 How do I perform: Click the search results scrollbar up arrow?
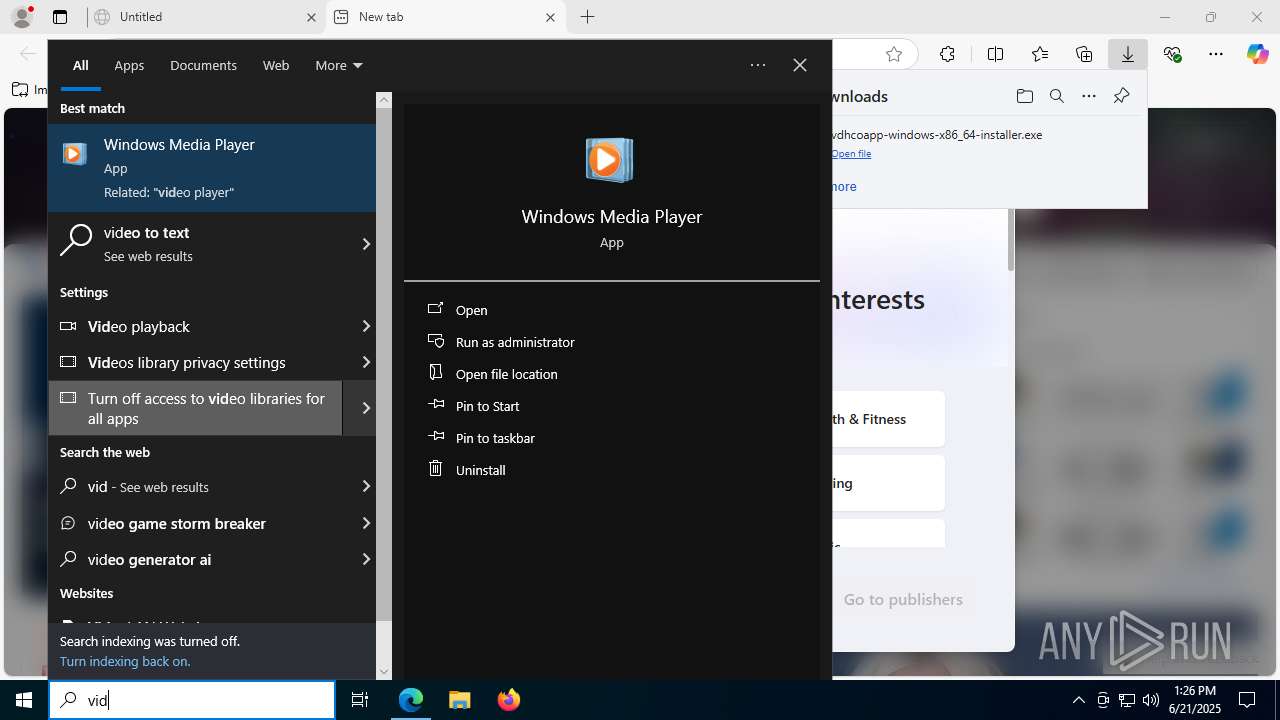click(x=384, y=100)
